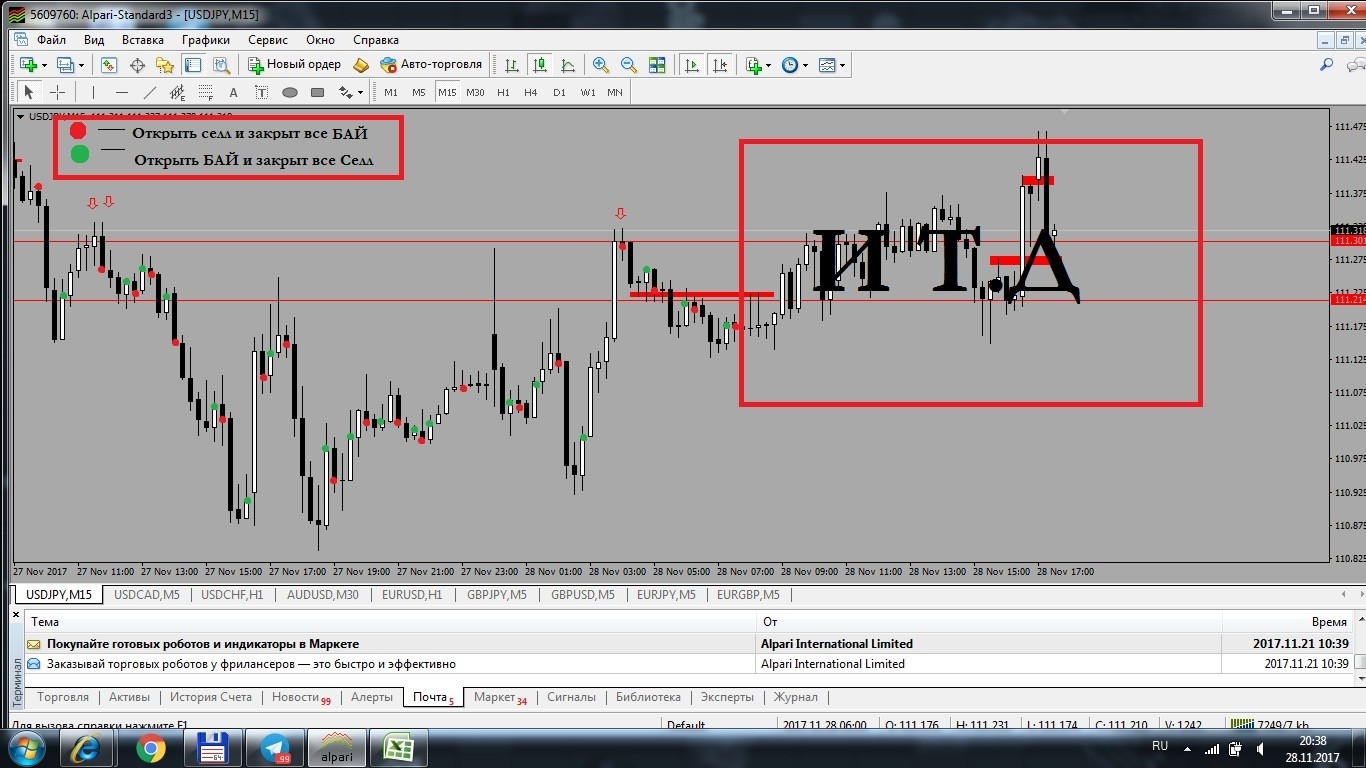Switch to the EURUSD,H1 chart tab

(412, 594)
